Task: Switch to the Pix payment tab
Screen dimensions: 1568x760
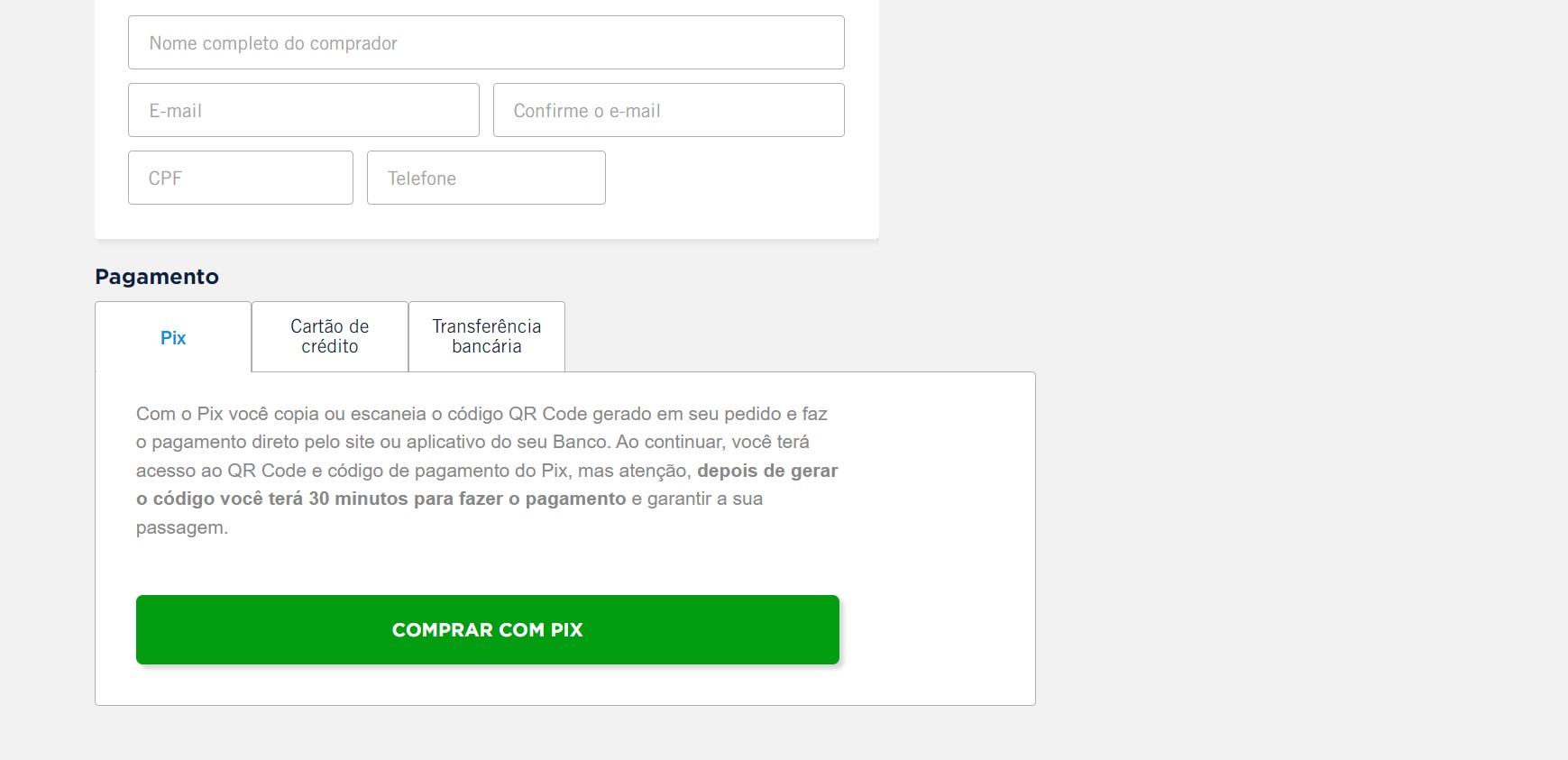Action: coord(173,337)
